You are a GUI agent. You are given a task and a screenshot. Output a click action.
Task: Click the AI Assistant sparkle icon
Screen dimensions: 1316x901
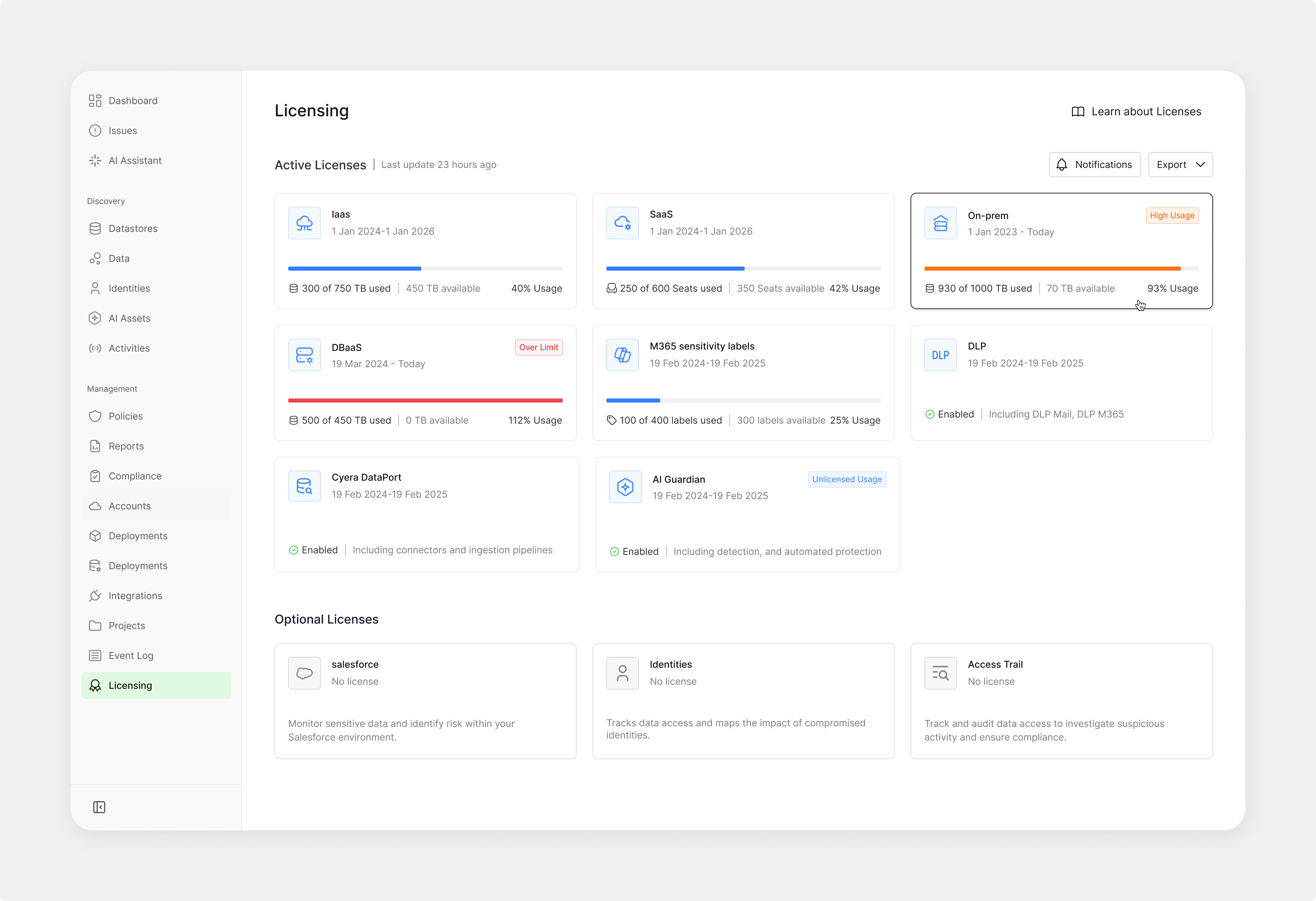95,161
